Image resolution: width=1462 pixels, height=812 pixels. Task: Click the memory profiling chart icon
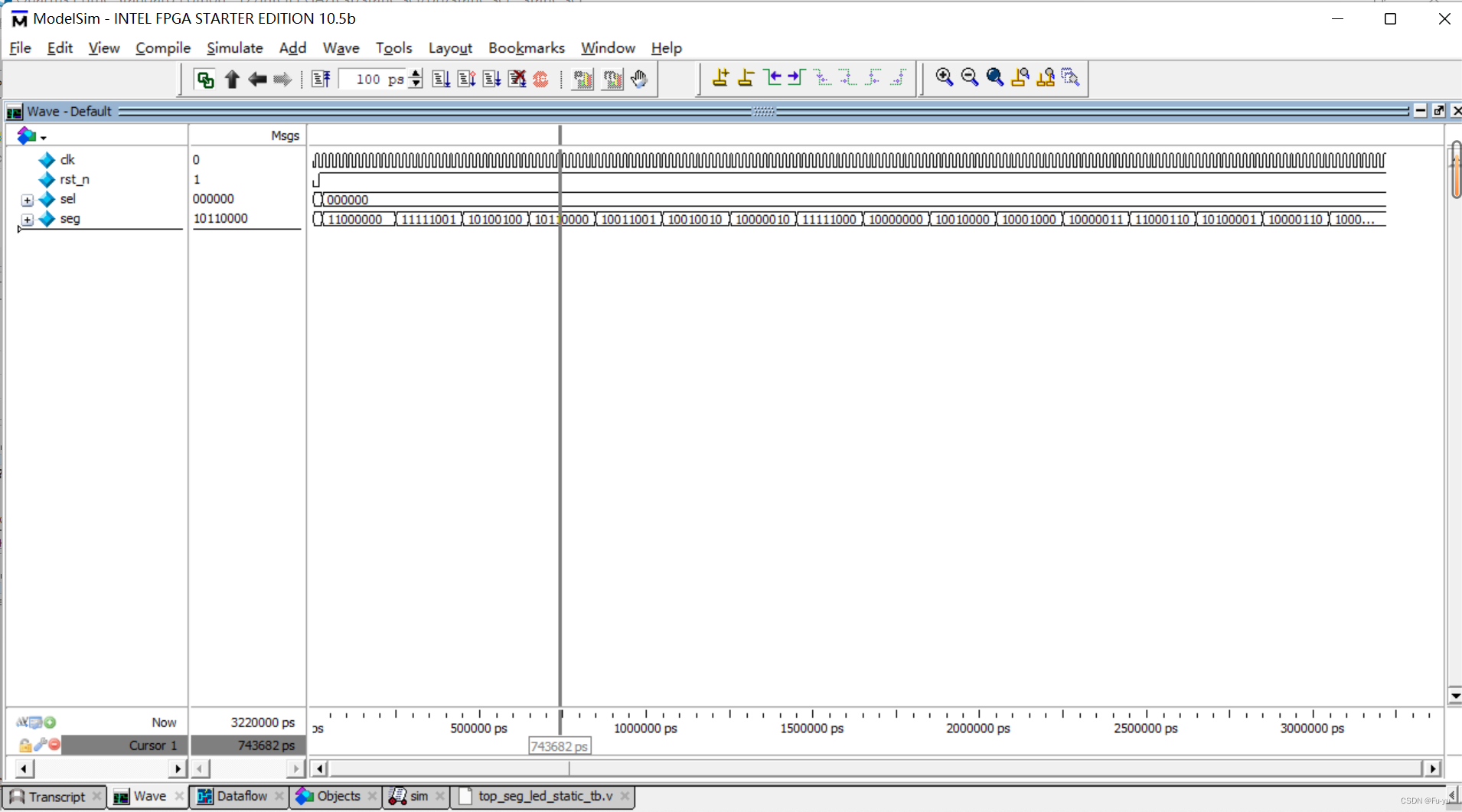pyautogui.click(x=612, y=79)
